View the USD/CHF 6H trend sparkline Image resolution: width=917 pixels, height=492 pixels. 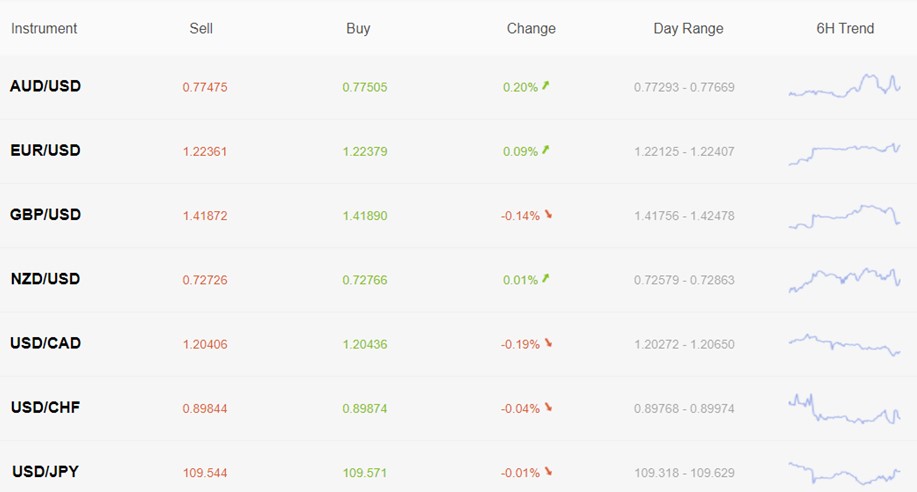[x=844, y=410]
